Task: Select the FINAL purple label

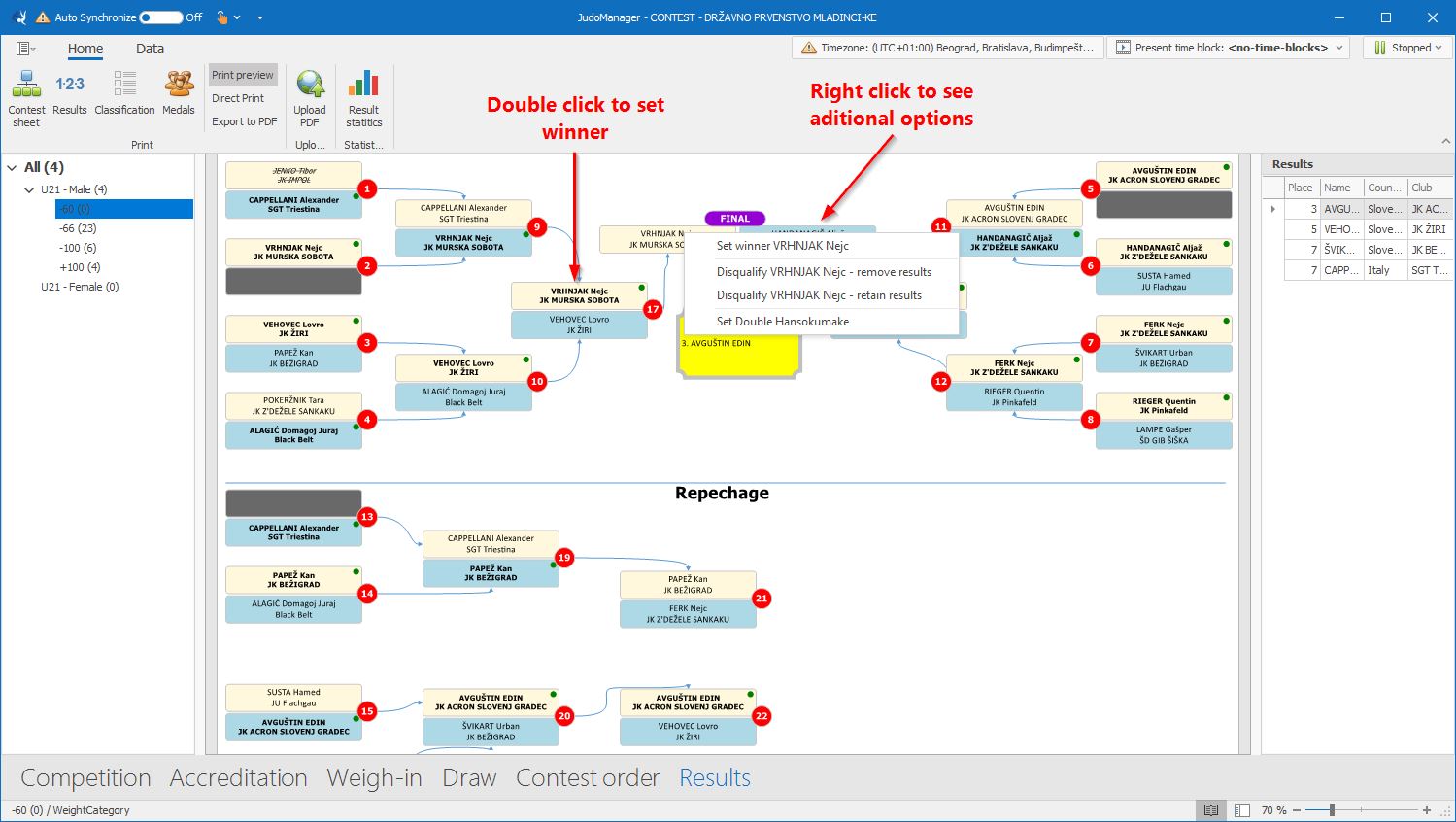Action: (735, 219)
